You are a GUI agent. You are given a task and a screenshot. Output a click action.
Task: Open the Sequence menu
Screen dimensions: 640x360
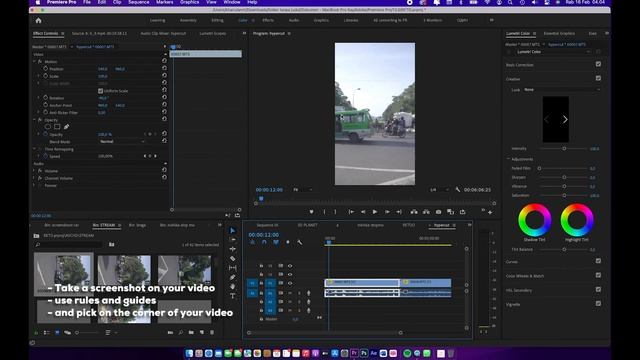pos(139,2)
